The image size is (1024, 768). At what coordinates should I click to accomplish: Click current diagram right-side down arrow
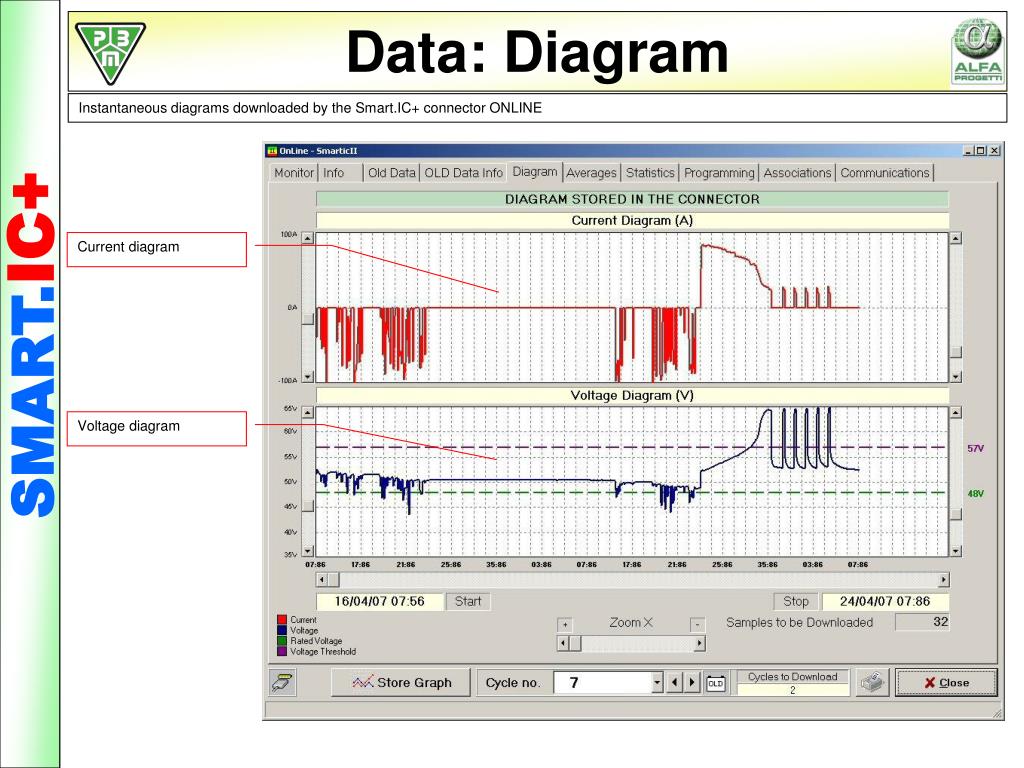[x=955, y=376]
